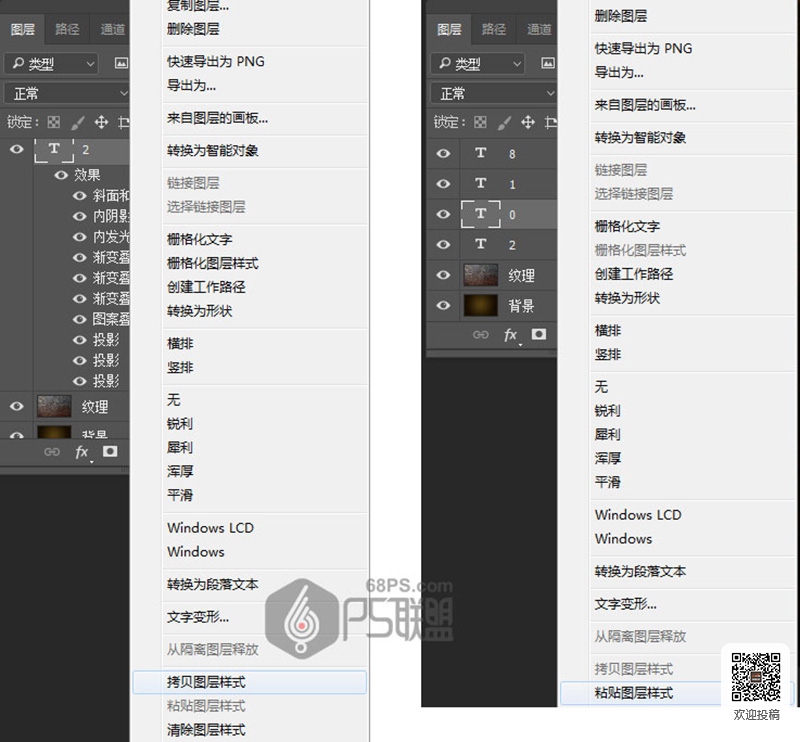Select text layer 0 T icon in right panel

tap(481, 214)
